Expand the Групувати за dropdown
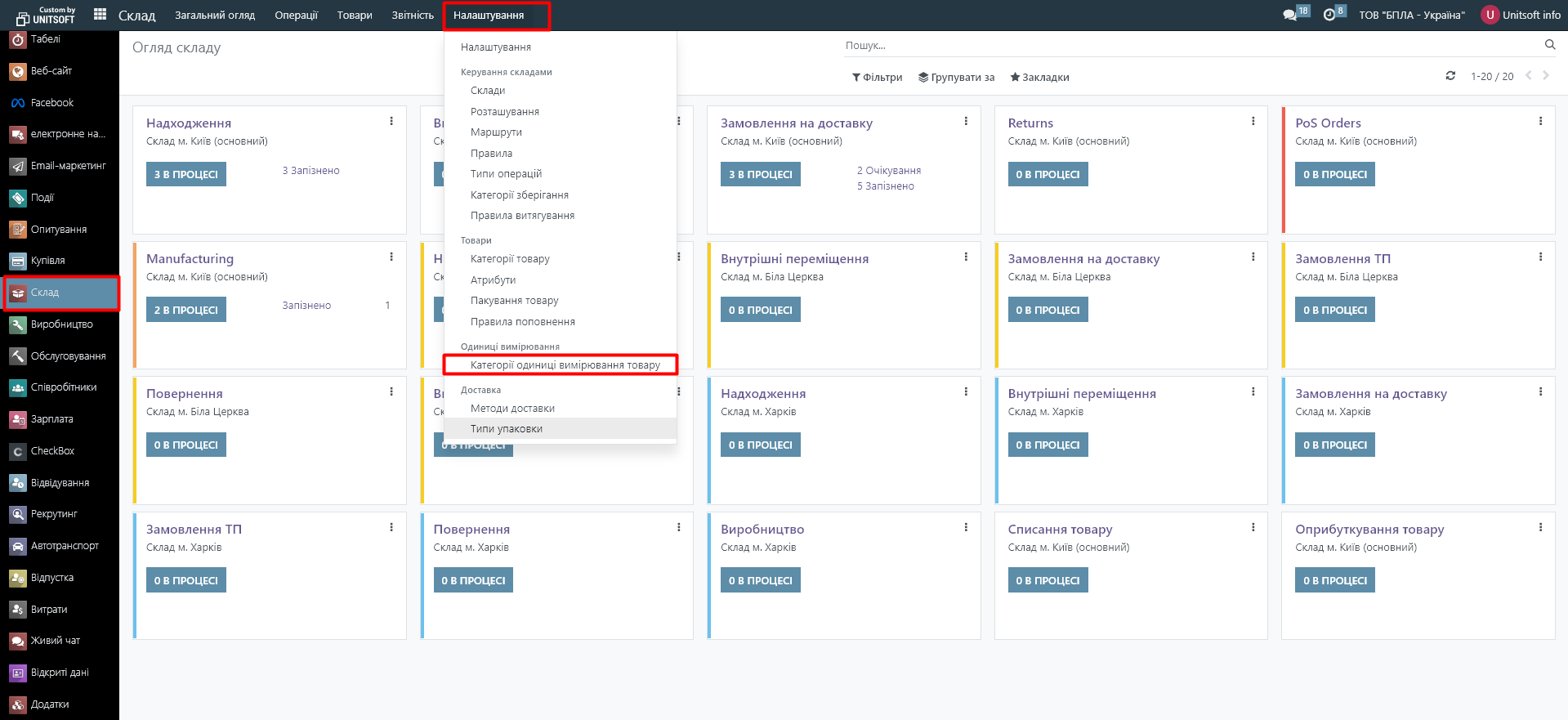This screenshot has width=1568, height=720. tap(956, 78)
